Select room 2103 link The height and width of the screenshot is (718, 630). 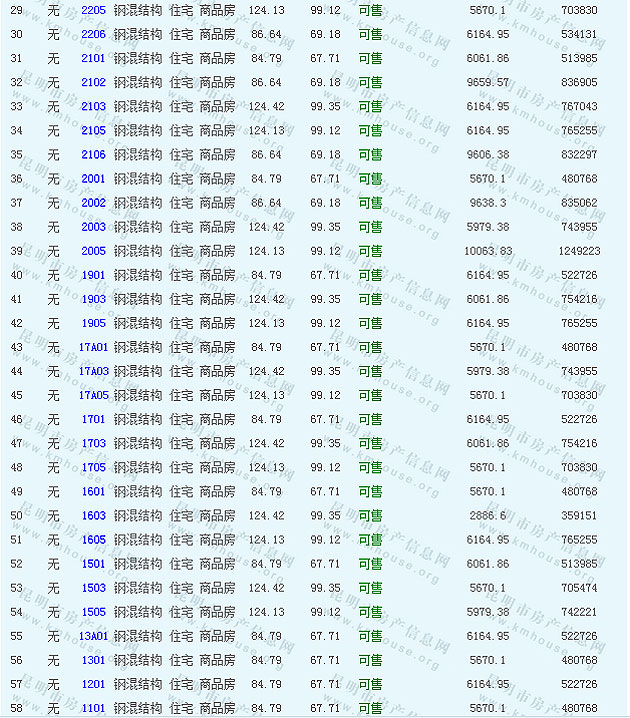click(x=93, y=106)
